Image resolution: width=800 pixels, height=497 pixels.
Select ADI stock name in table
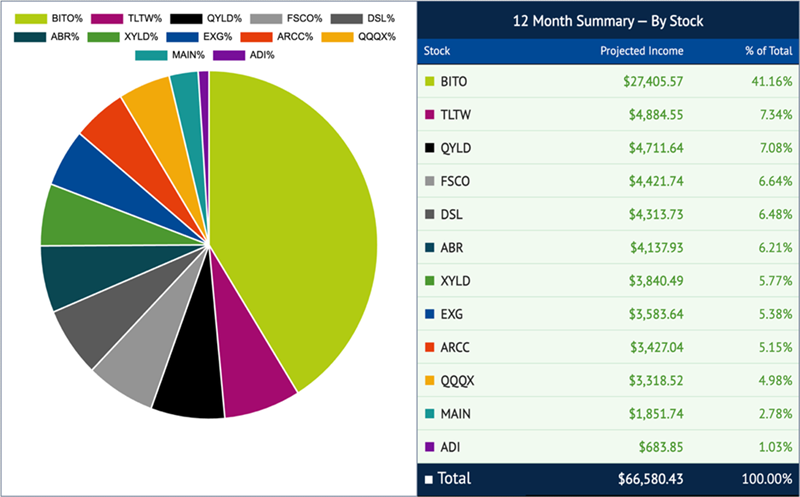[x=450, y=446]
